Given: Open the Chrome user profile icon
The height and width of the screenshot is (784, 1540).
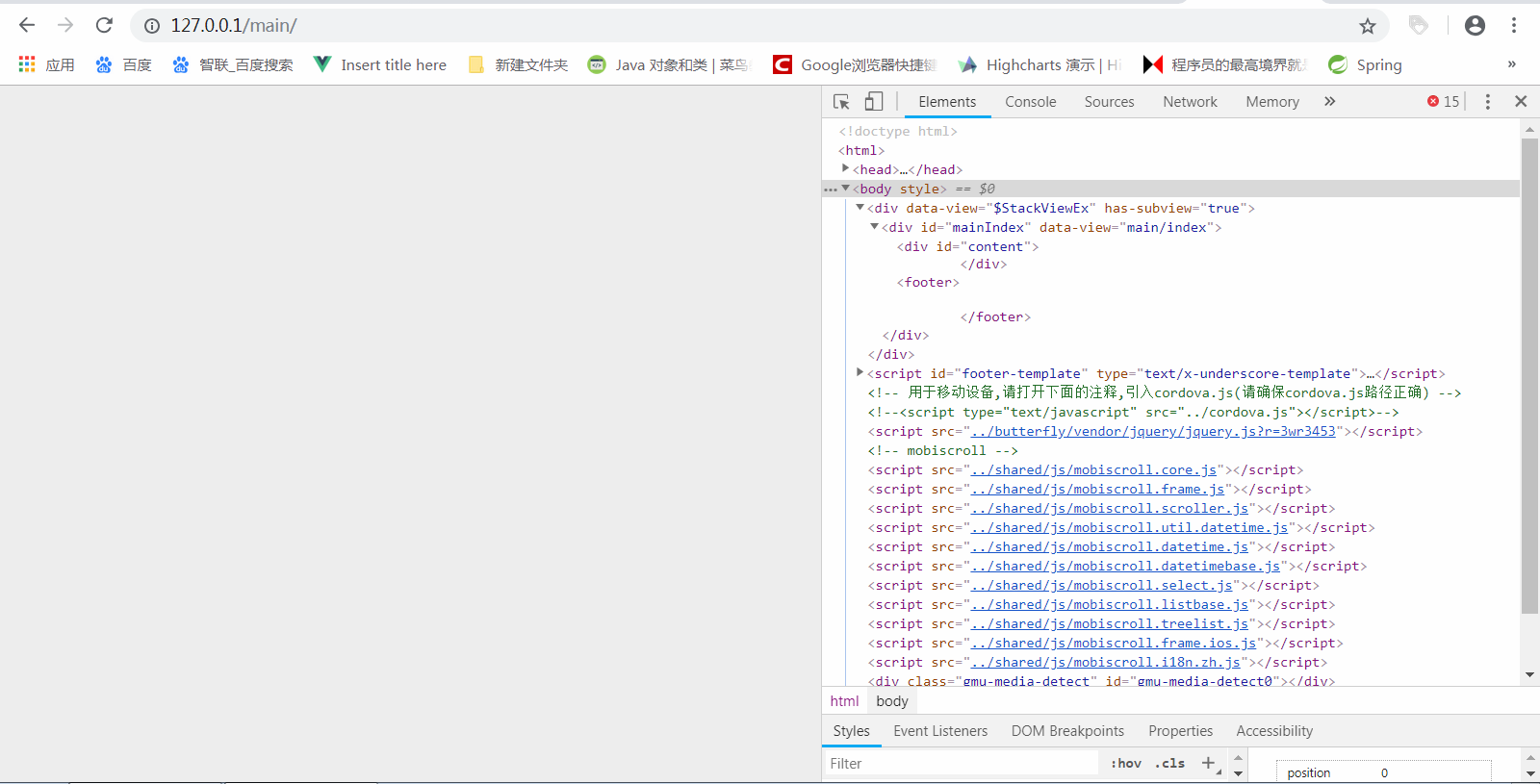Looking at the screenshot, I should [x=1475, y=26].
